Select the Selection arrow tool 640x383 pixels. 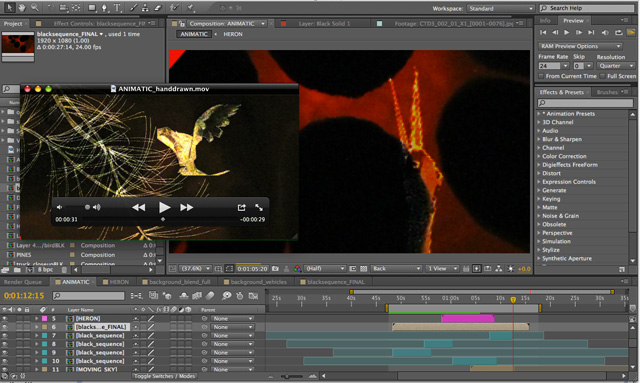click(x=9, y=7)
